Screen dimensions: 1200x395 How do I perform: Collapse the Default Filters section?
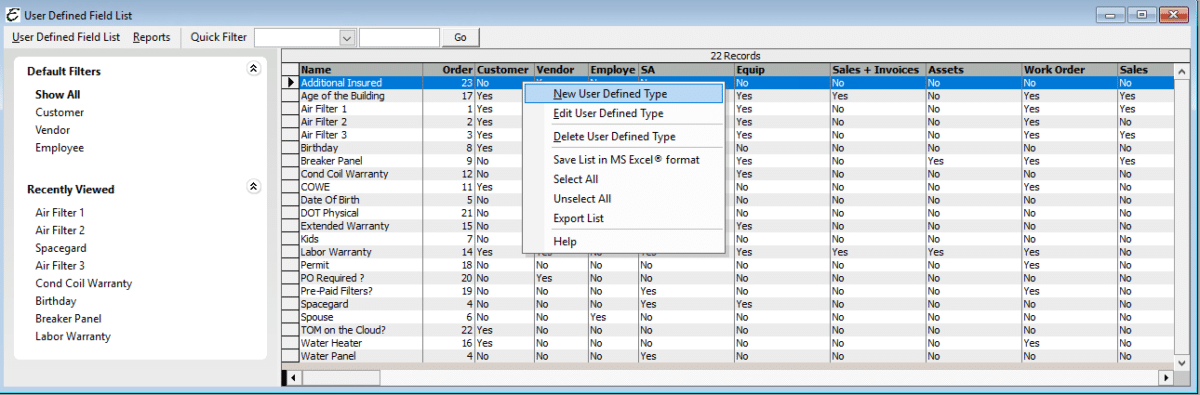pyautogui.click(x=253, y=69)
